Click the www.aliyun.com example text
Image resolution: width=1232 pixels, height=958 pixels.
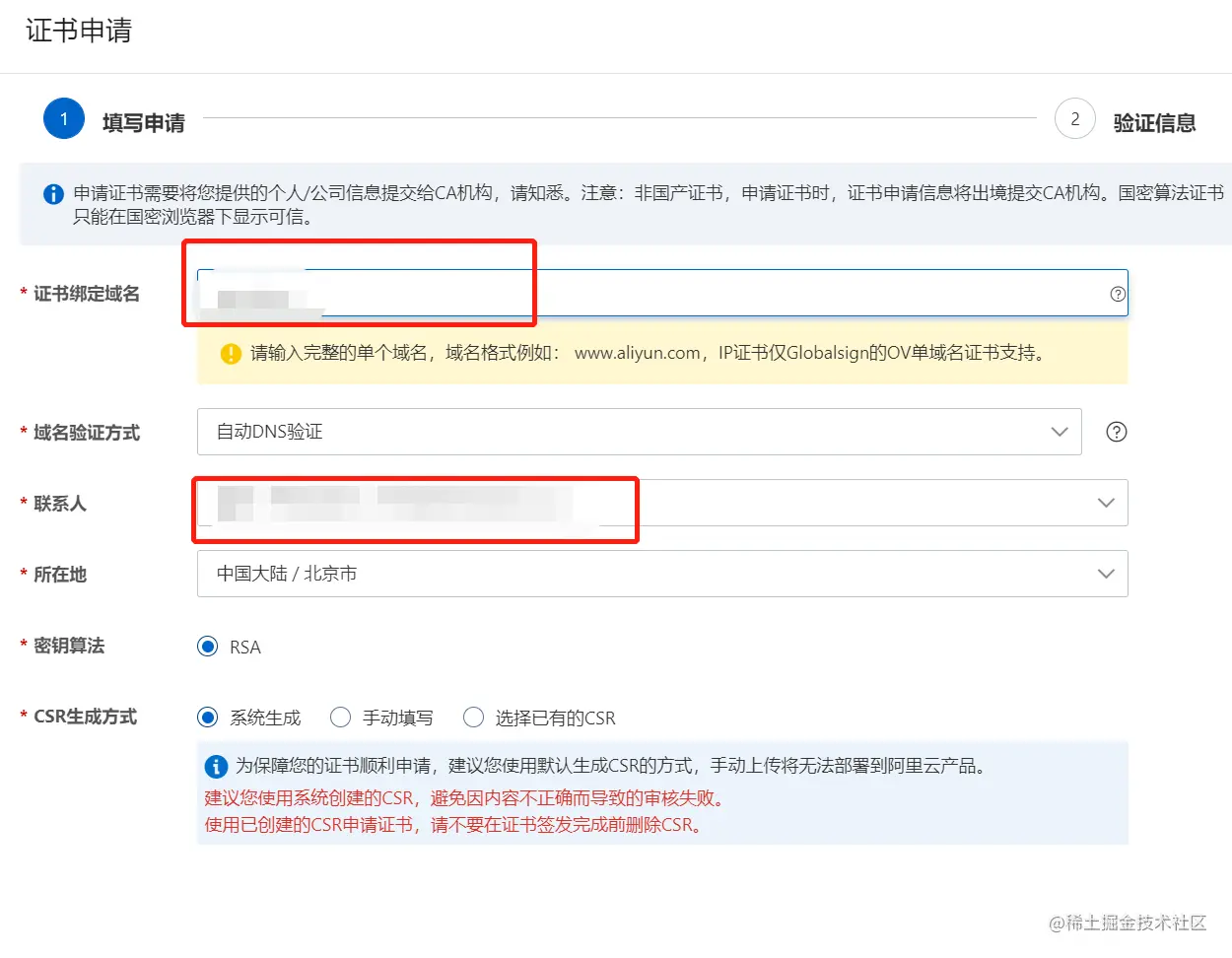point(637,353)
